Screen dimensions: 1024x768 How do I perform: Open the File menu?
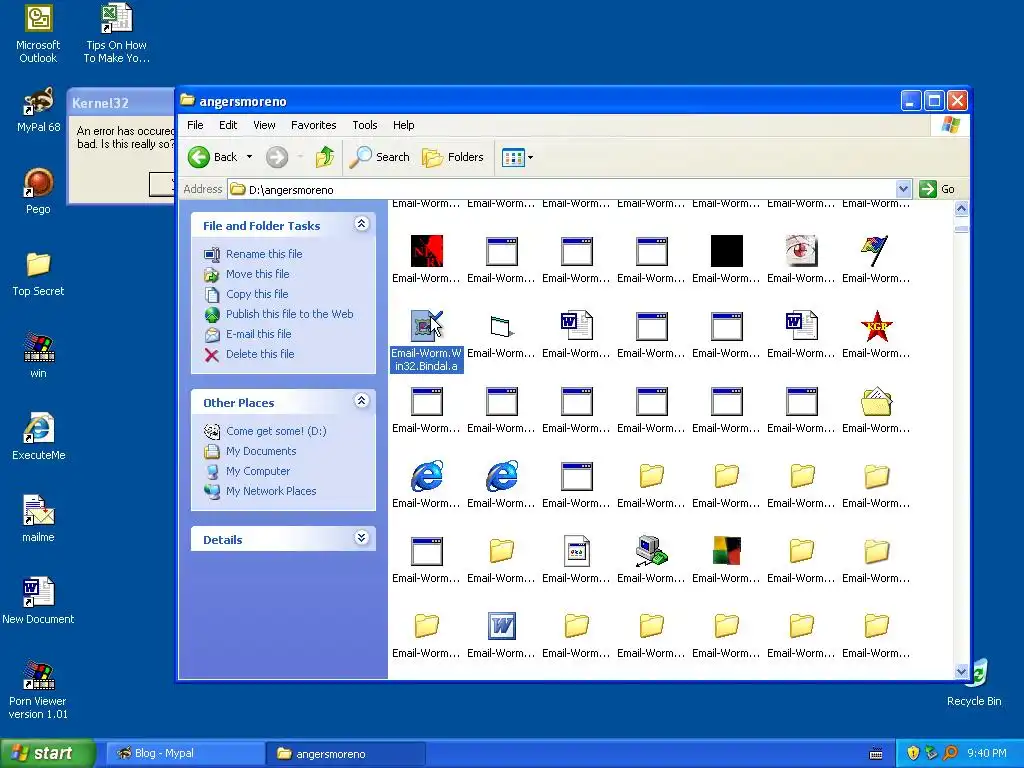(195, 125)
